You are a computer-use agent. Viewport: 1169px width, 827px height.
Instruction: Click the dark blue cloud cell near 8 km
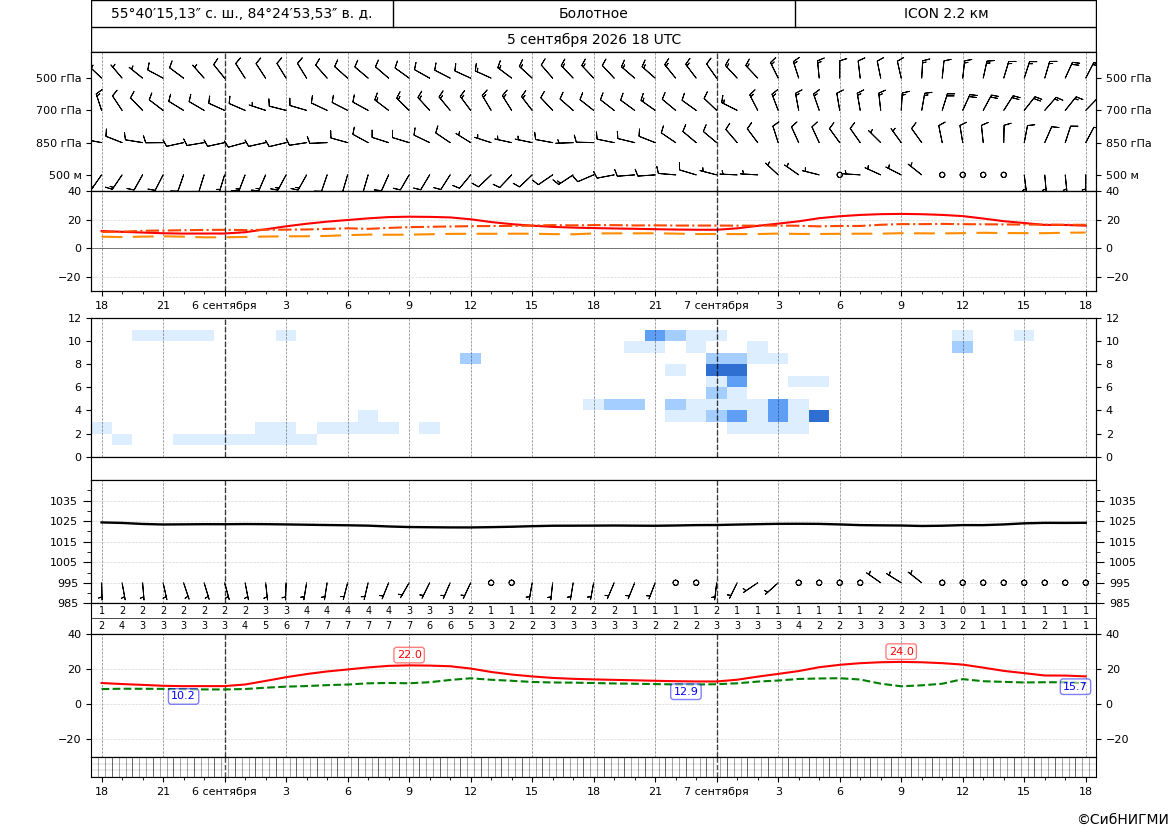point(726,370)
